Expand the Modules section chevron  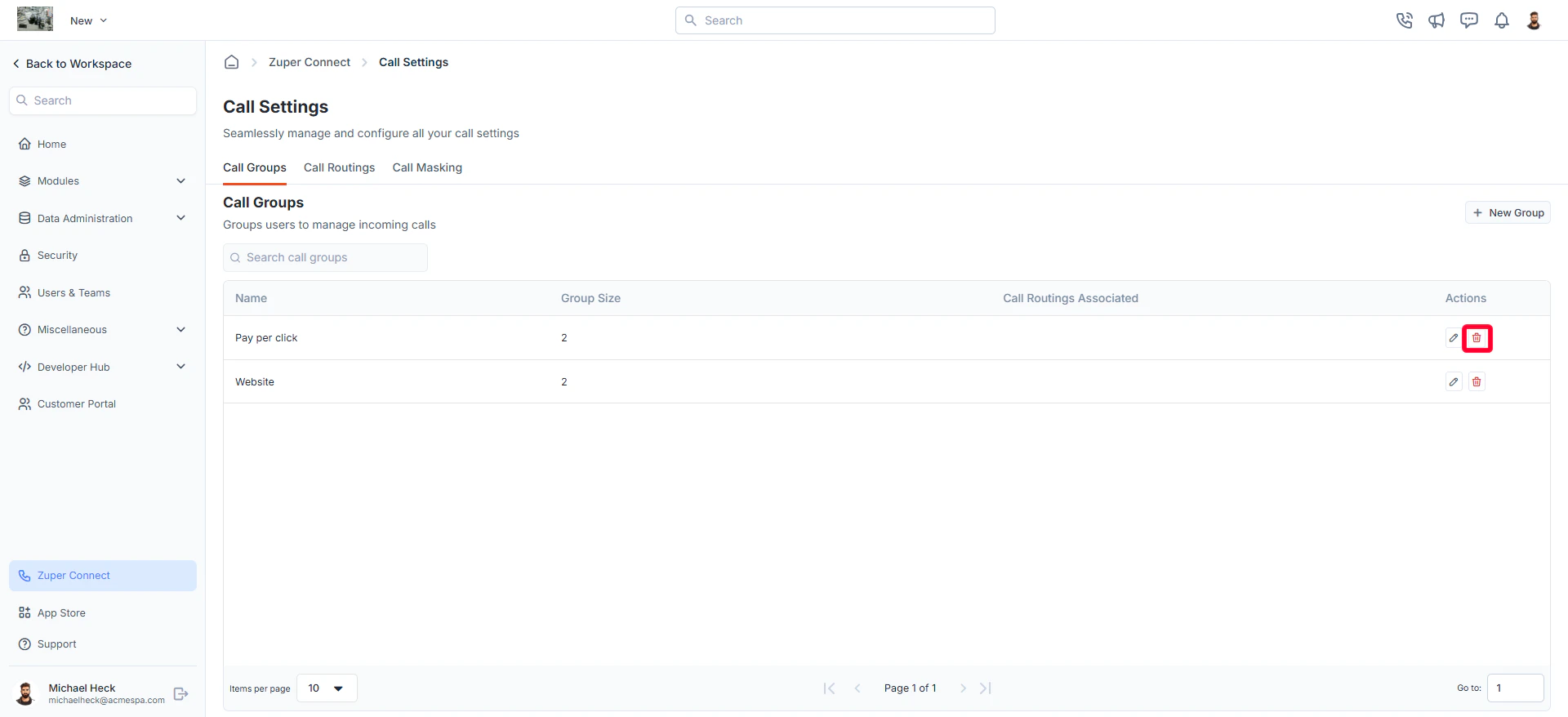click(x=180, y=181)
